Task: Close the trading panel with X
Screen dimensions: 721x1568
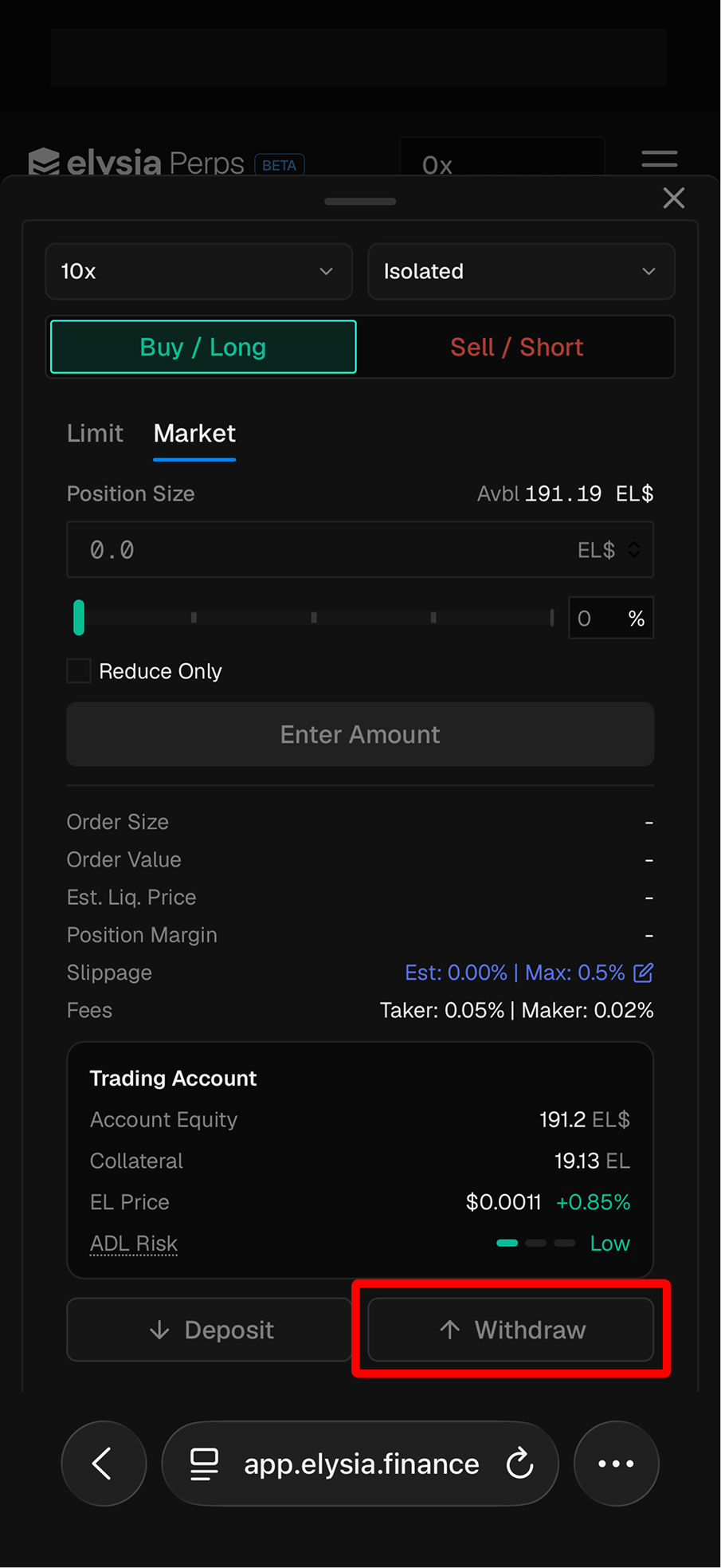Action: (x=674, y=198)
